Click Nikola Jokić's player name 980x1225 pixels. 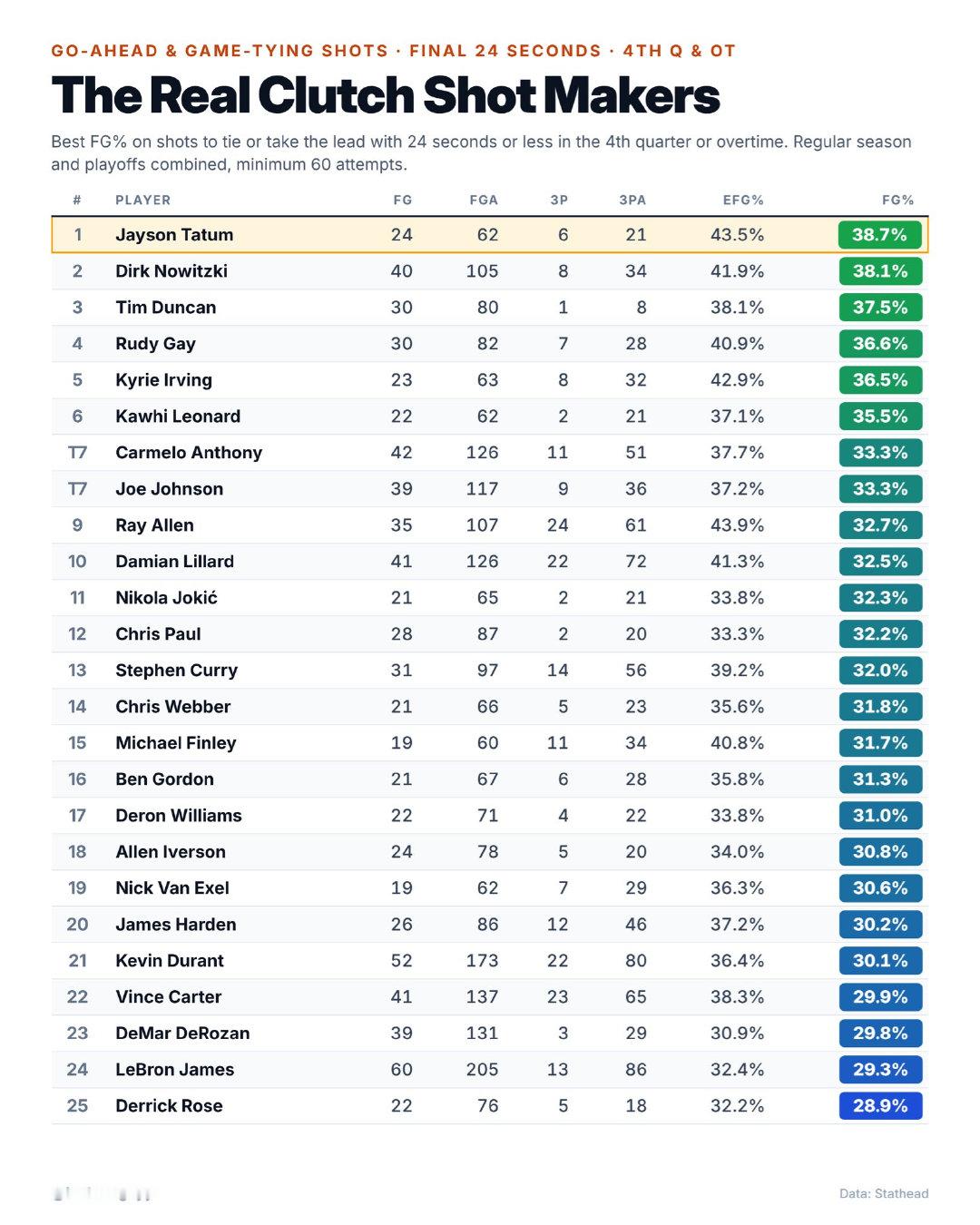click(x=166, y=598)
